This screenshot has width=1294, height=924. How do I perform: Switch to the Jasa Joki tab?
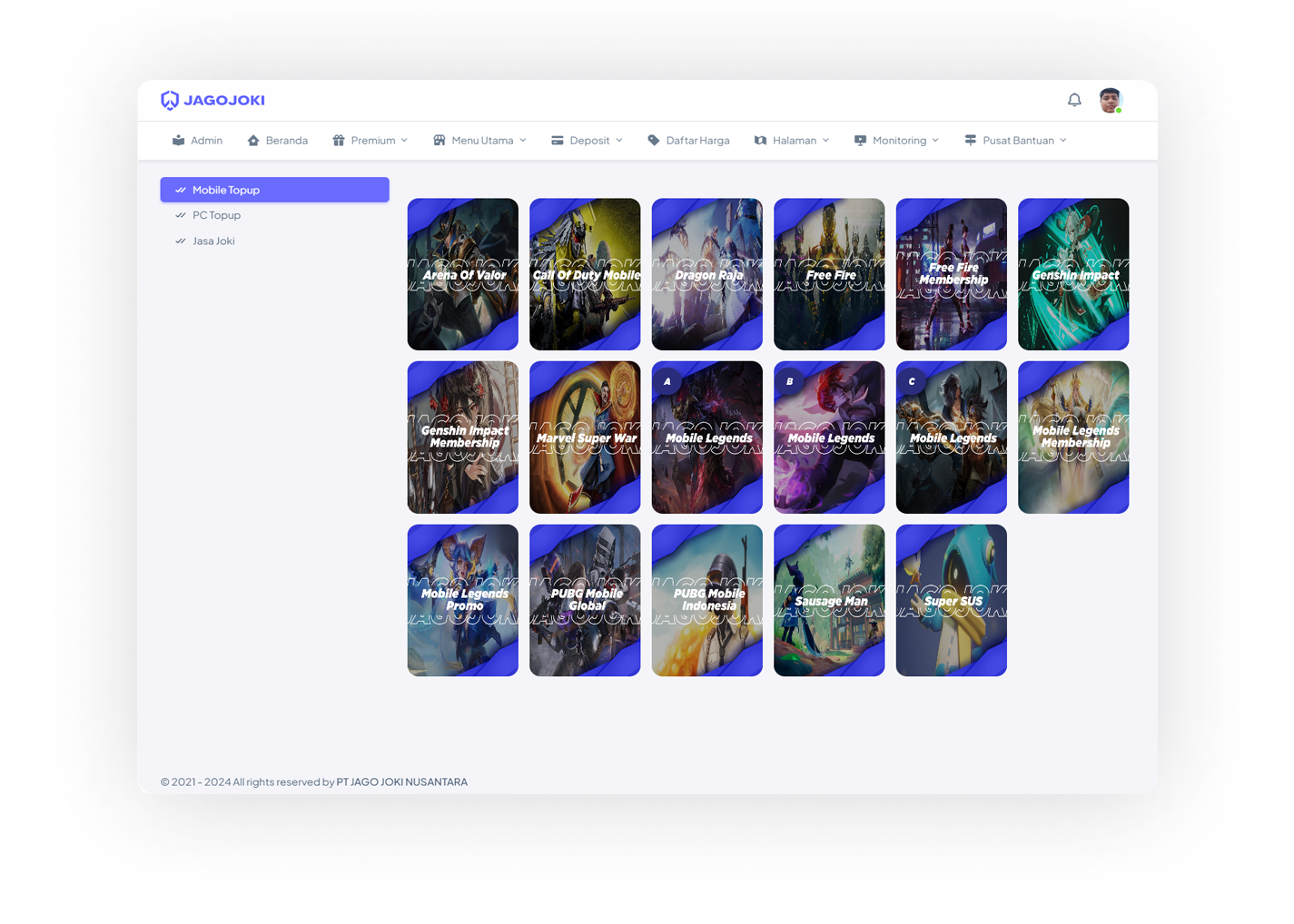(x=275, y=241)
